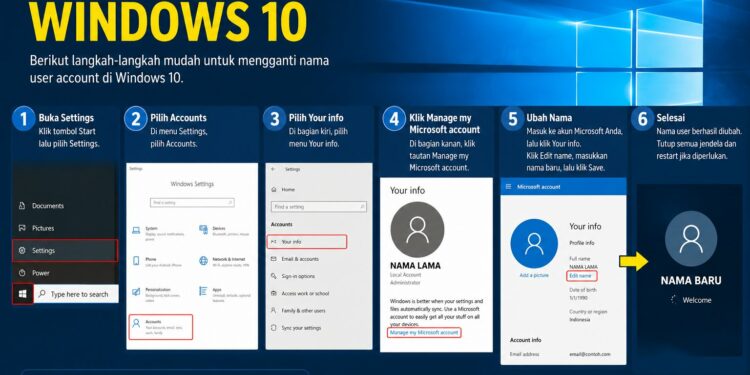
Task: Click the email@contoh.com address
Action: (590, 354)
